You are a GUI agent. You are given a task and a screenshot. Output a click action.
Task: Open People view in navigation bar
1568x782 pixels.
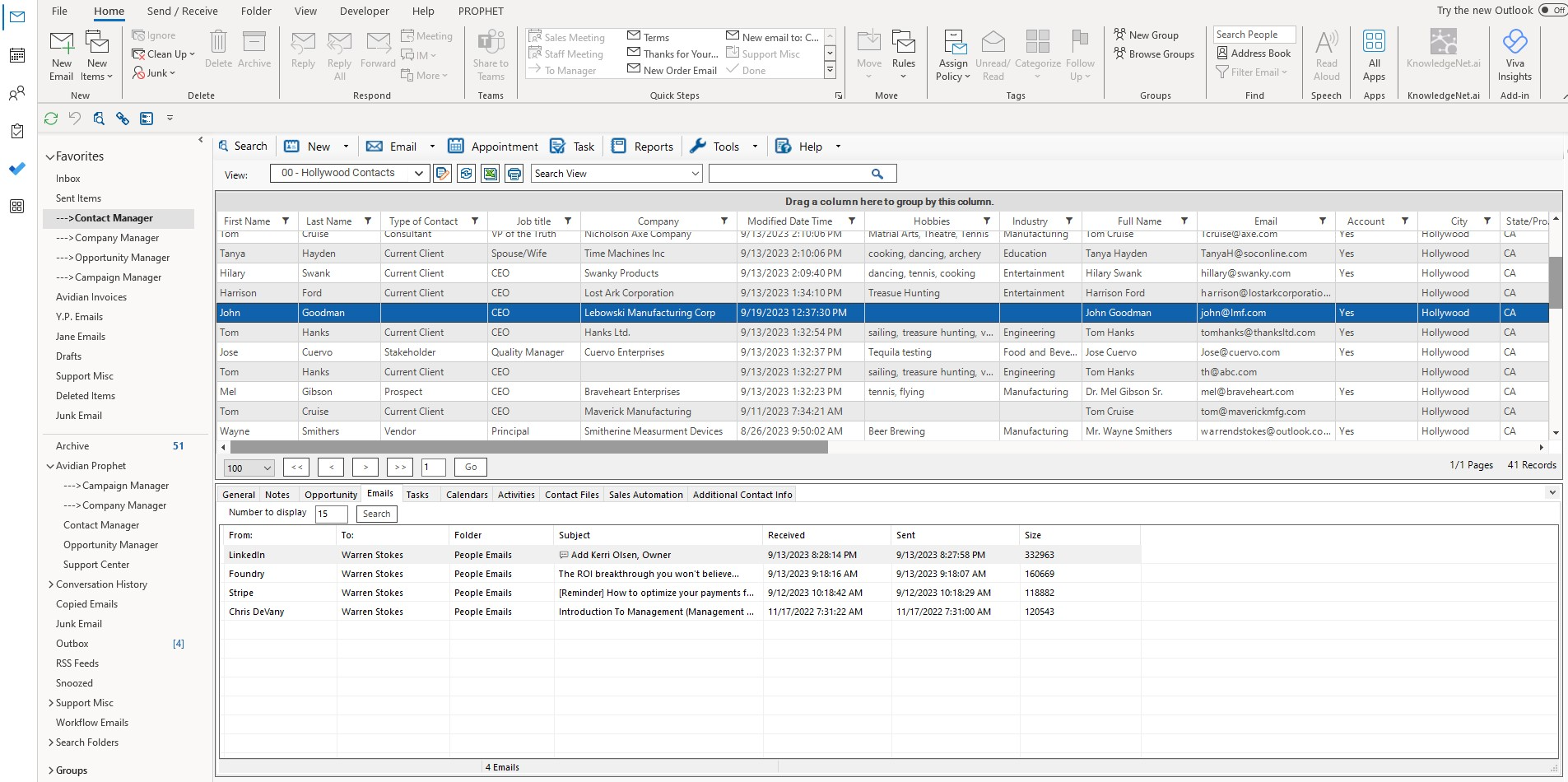pyautogui.click(x=16, y=93)
